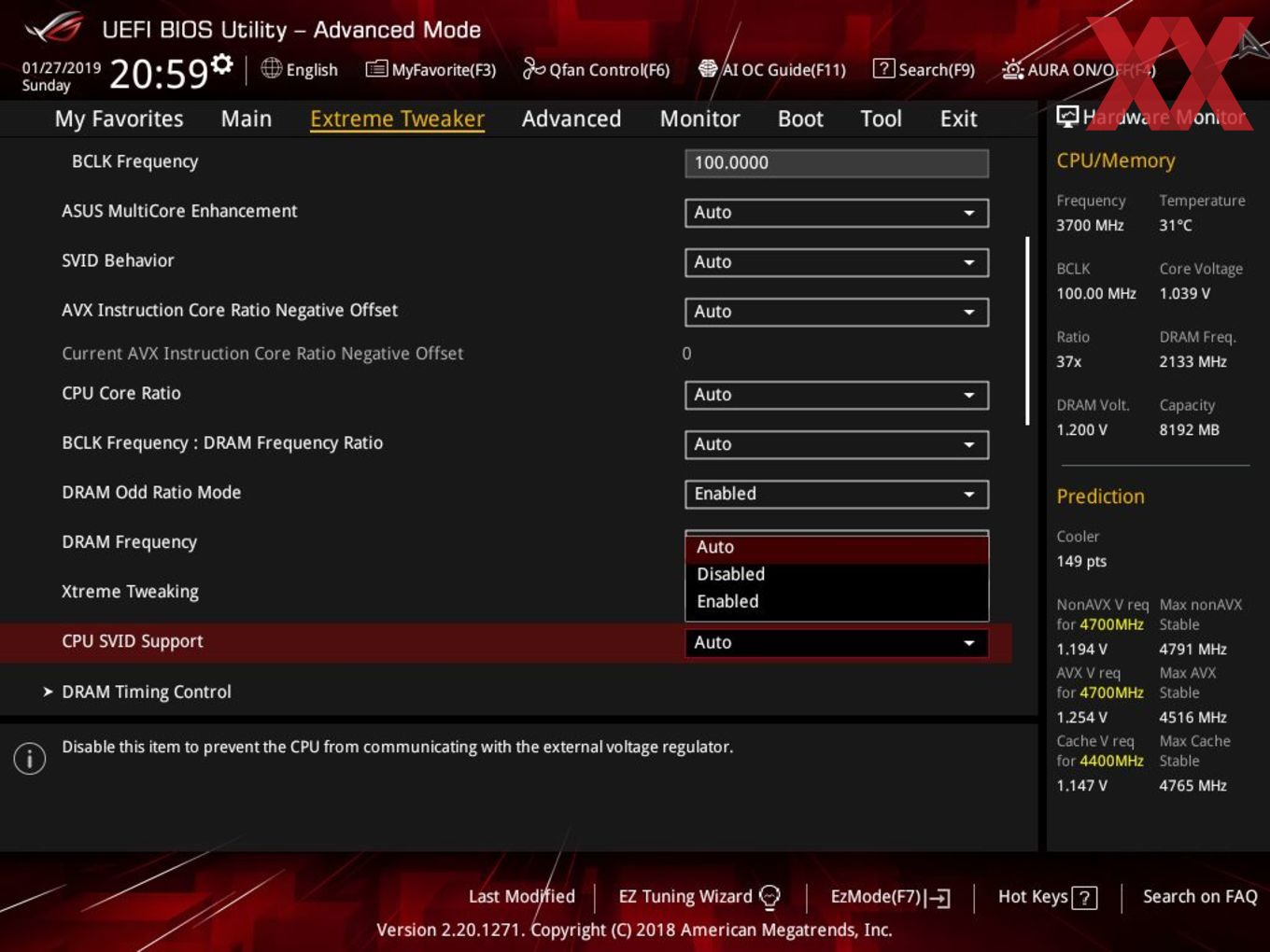Click the 20:59 clock display
Screen dimensions: 1270x952
click(158, 74)
